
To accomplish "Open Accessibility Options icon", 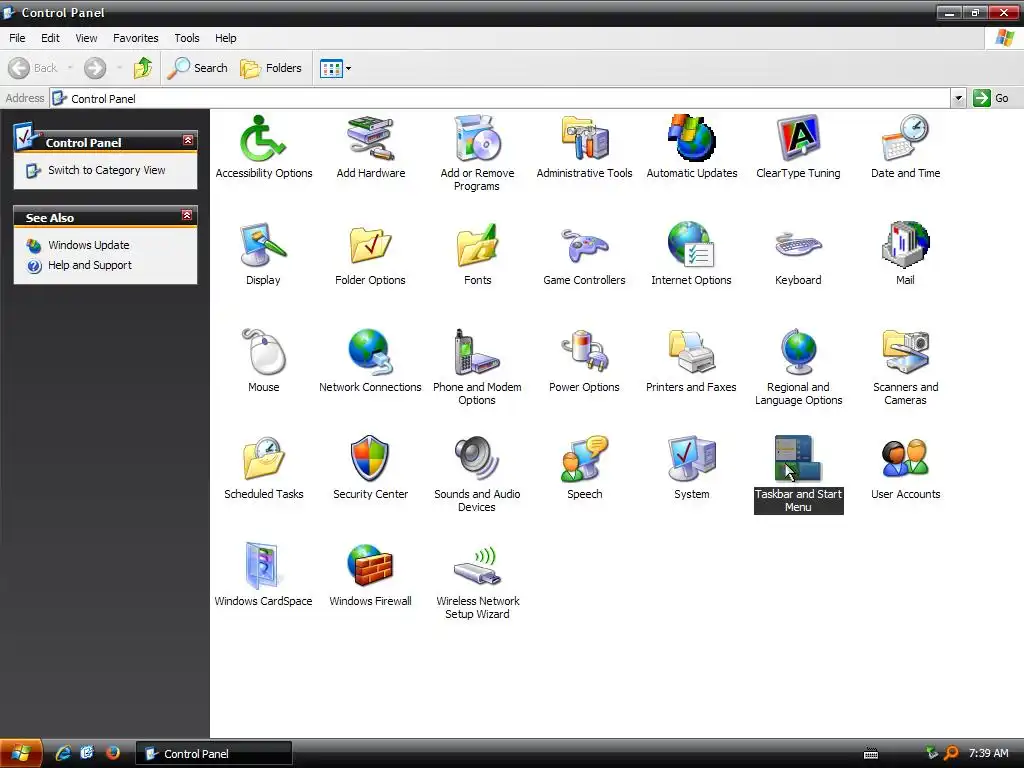I will [263, 138].
